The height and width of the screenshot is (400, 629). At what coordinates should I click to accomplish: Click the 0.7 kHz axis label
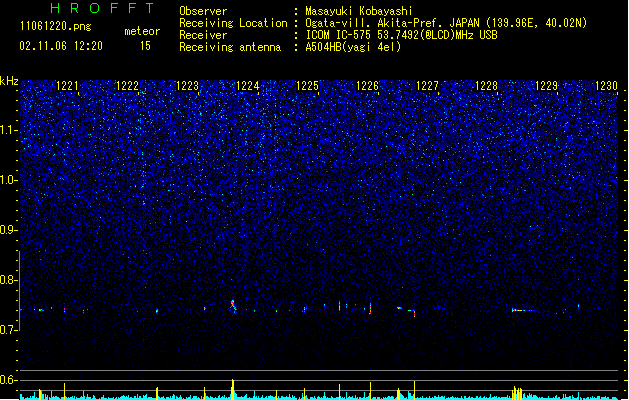tap(8, 330)
